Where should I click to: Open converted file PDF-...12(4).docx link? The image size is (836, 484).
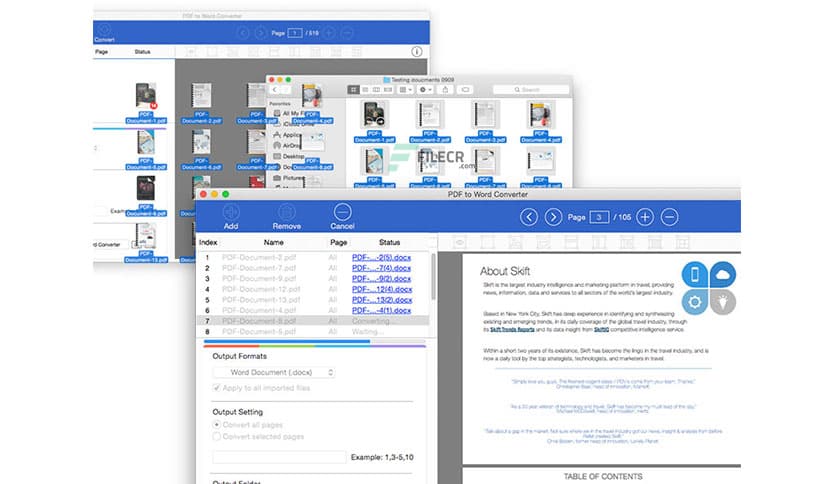point(382,289)
